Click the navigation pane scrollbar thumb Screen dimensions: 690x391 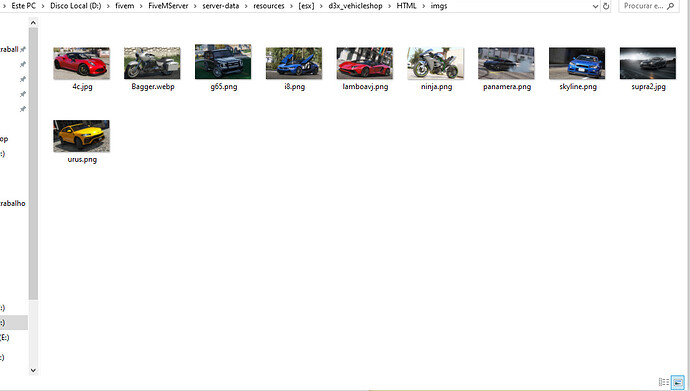point(33,164)
